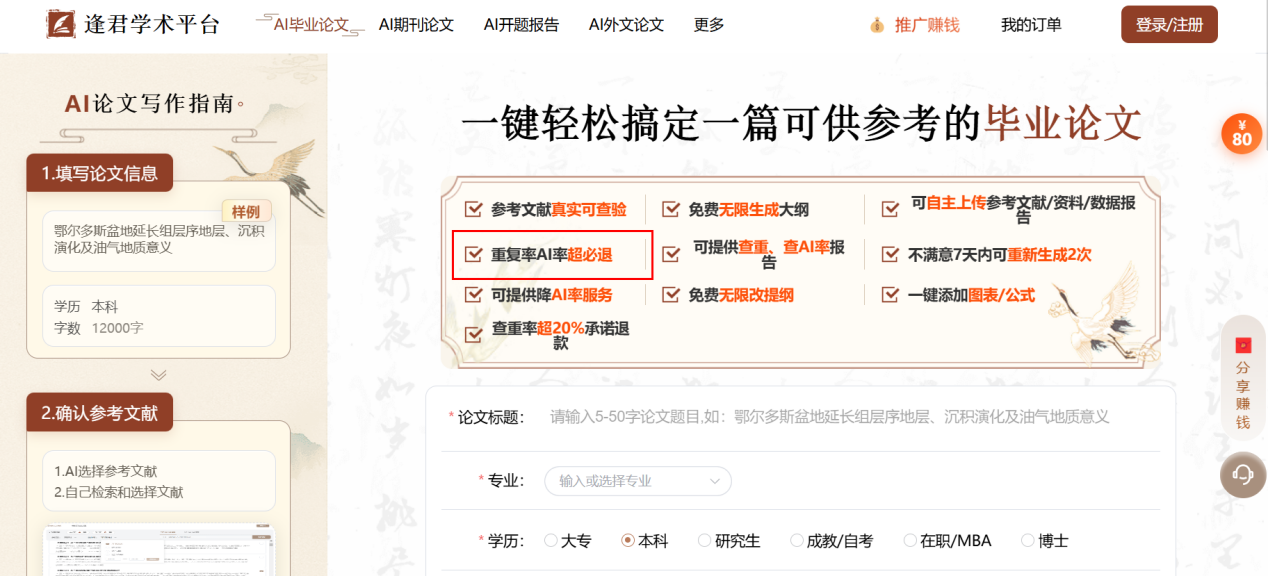Screen dimensions: 1268x576
Task: Open the 推广赚钱 link
Action: [x=927, y=25]
